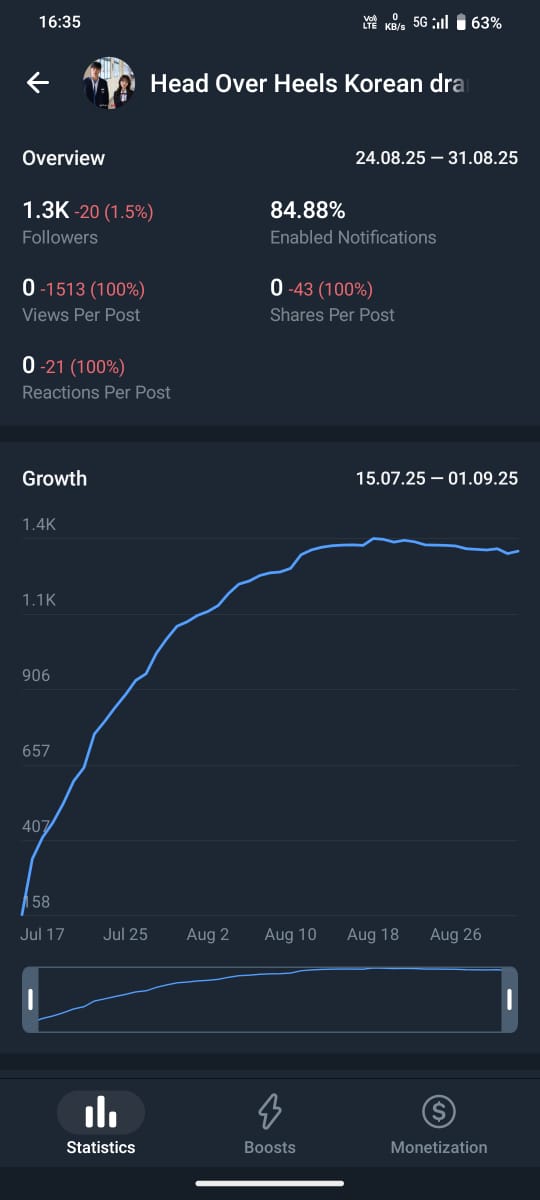540x1200 pixels.
Task: Open the channel avatar photo
Action: coord(108,83)
